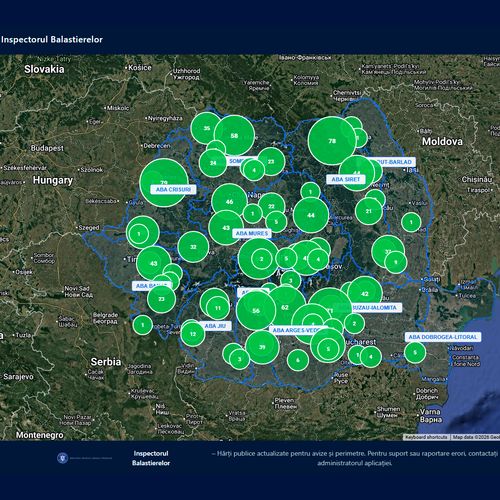Viewport: 500px width, 500px height.
Task: Click the cluster marker labeled 78
Action: pyautogui.click(x=332, y=141)
